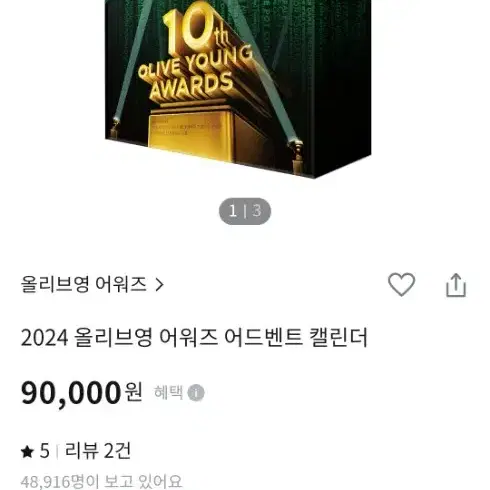Viewport: 490px width, 490px height.
Task: Tap the gold pedestal in the product photo
Action: pyautogui.click(x=206, y=134)
